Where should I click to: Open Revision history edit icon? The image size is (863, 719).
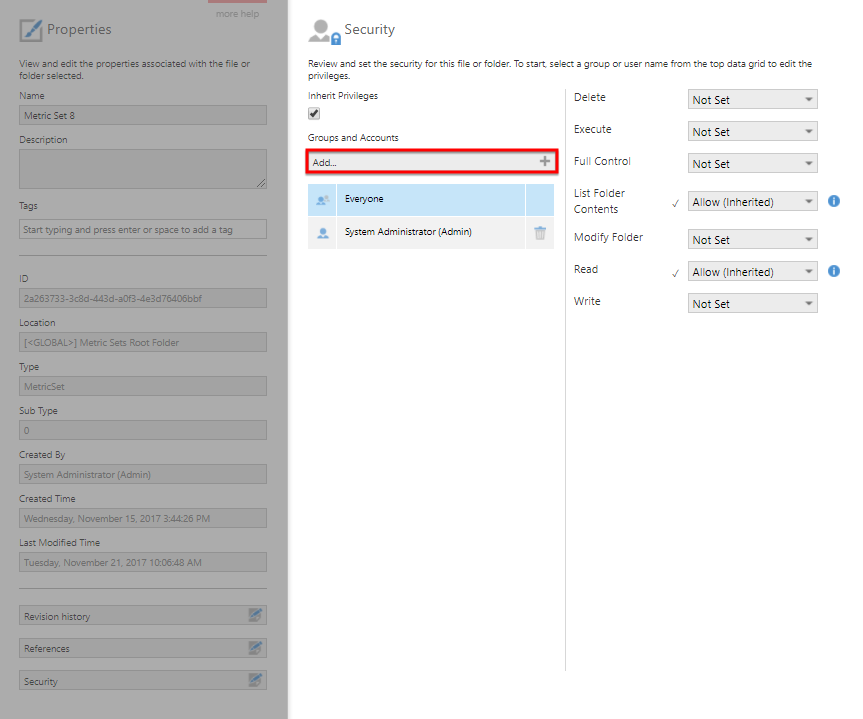tap(256, 616)
